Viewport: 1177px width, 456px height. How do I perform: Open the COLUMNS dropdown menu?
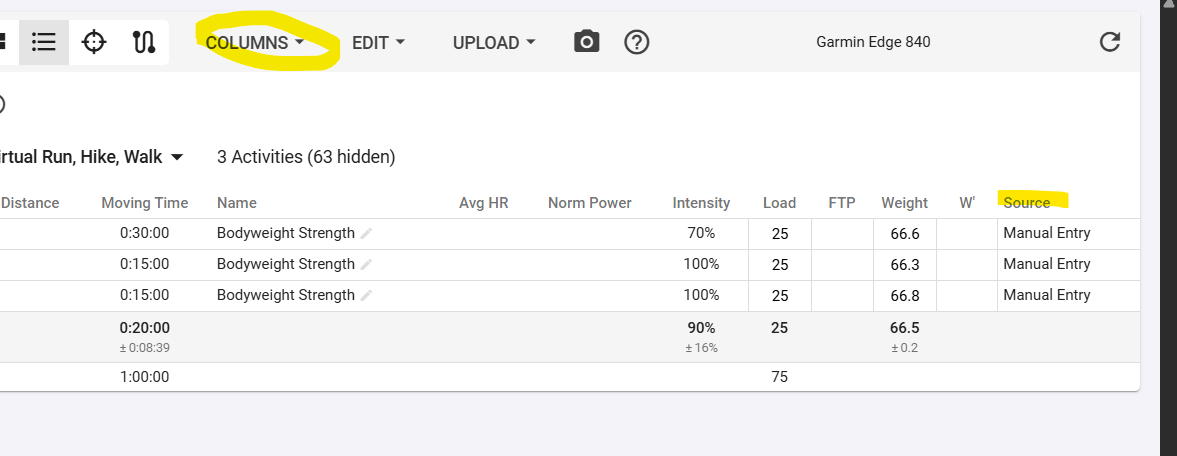pyautogui.click(x=255, y=43)
